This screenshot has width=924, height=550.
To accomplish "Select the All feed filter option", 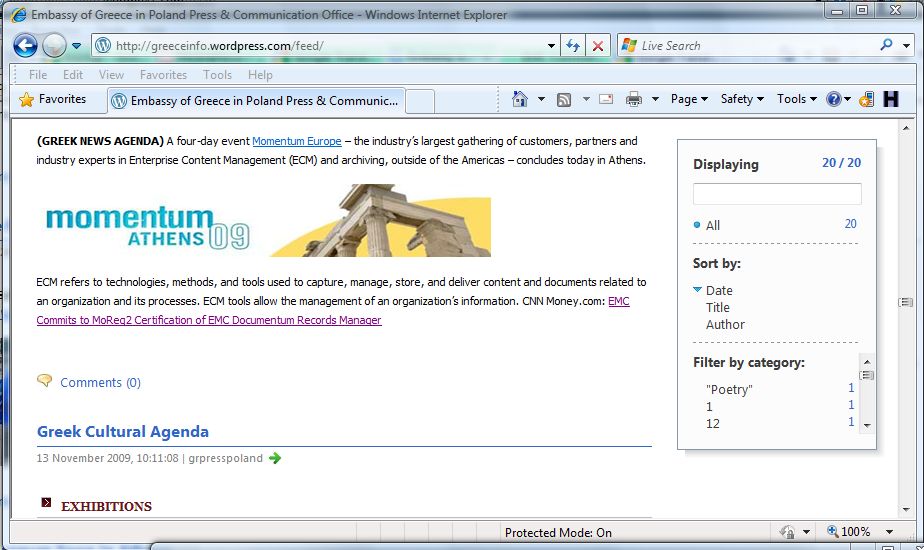I will (712, 225).
